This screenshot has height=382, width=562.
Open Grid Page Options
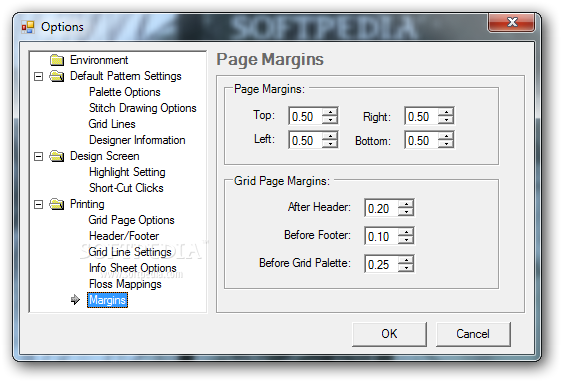point(132,220)
